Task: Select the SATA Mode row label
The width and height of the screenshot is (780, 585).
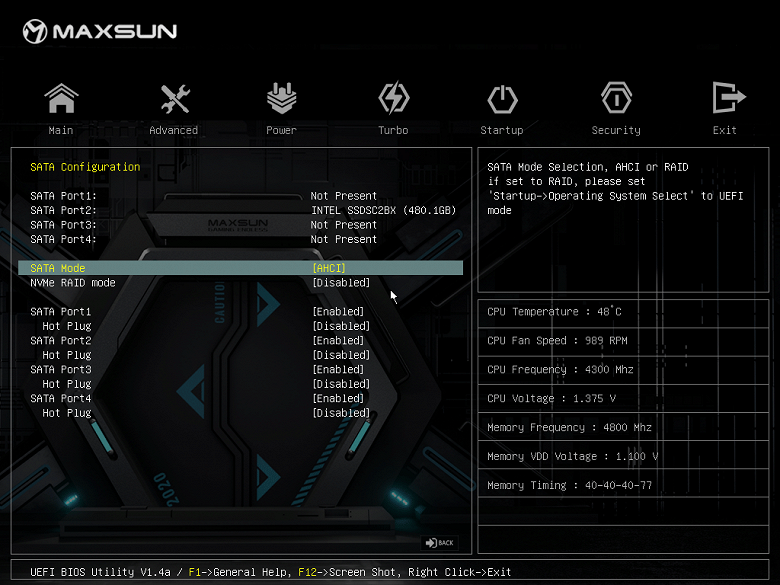Action: (x=58, y=268)
